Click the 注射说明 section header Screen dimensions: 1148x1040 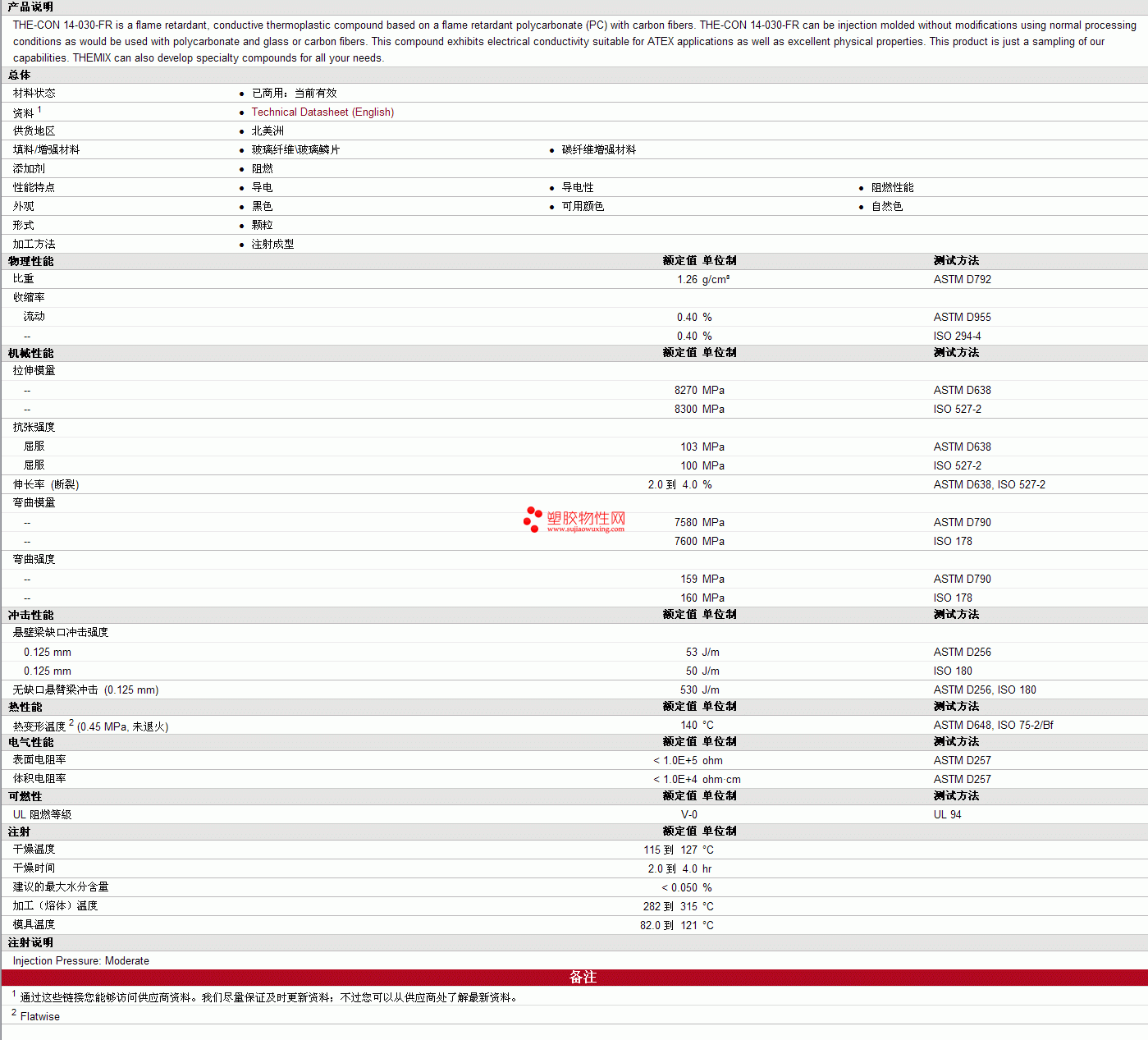[x=31, y=942]
